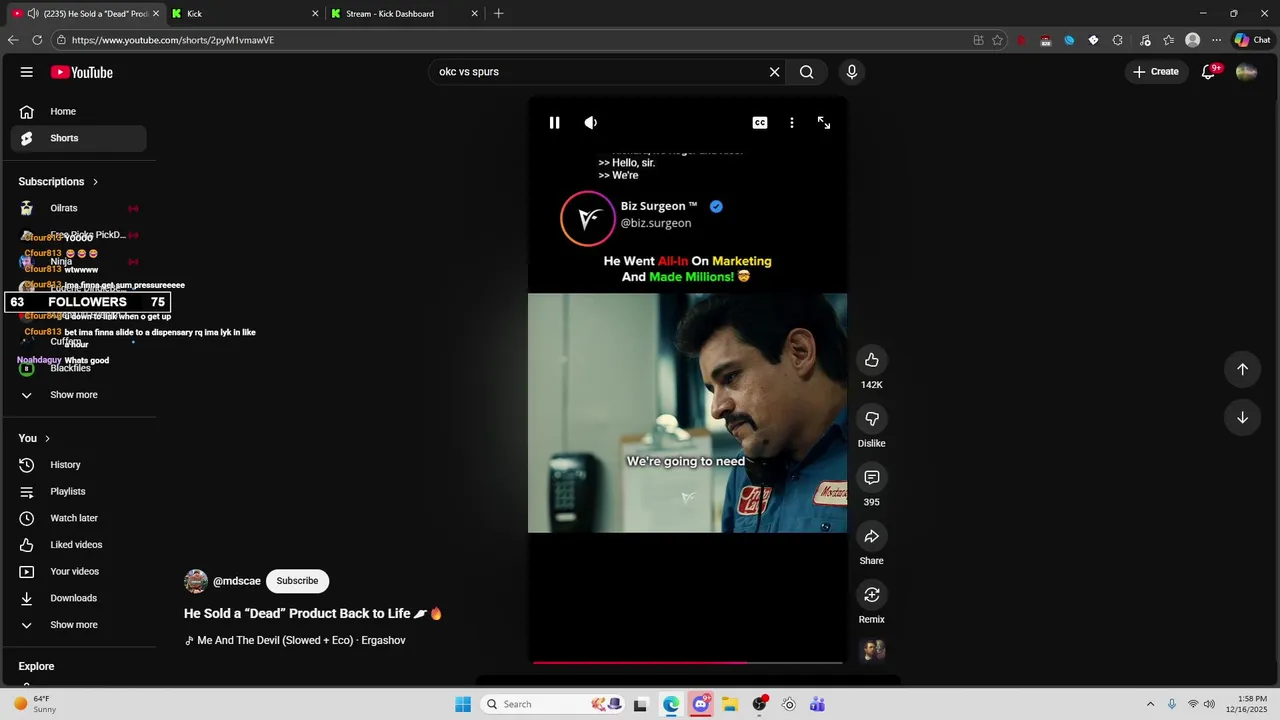Screen dimensions: 1280x720
Task: Click the magnifier search button
Action: tap(806, 72)
